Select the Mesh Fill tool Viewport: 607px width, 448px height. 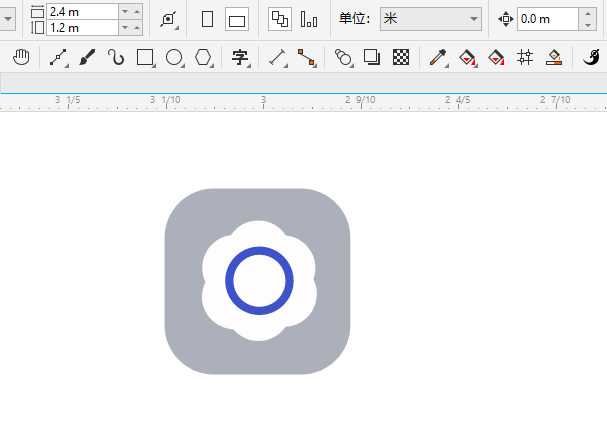[525, 57]
